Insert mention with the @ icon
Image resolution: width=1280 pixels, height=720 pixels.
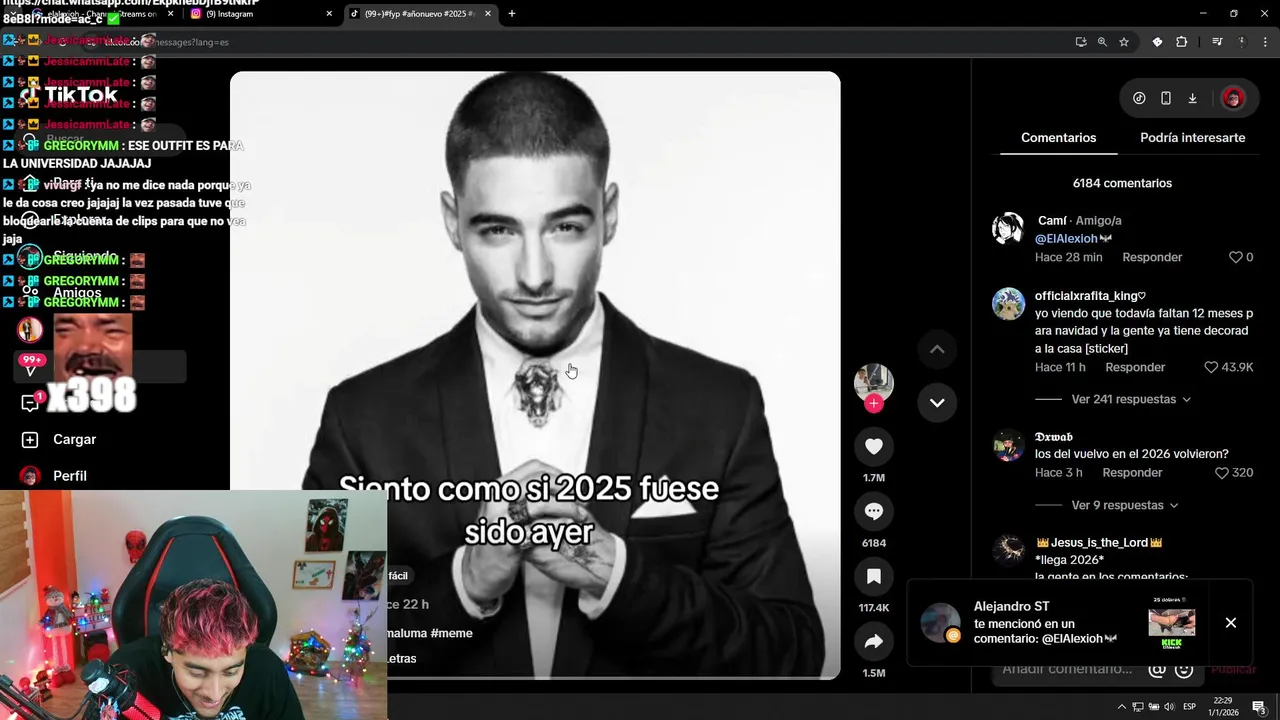coord(1157,670)
